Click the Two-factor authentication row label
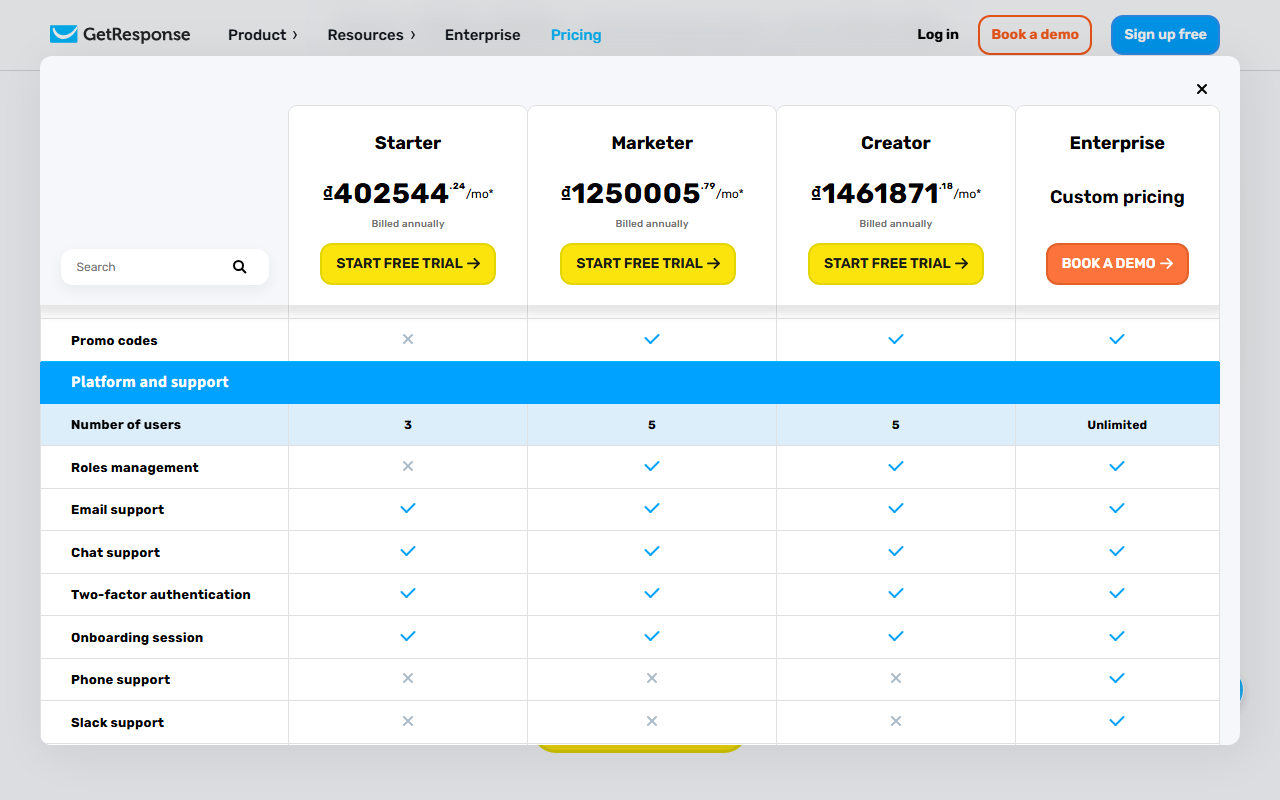The width and height of the screenshot is (1280, 800). (161, 594)
